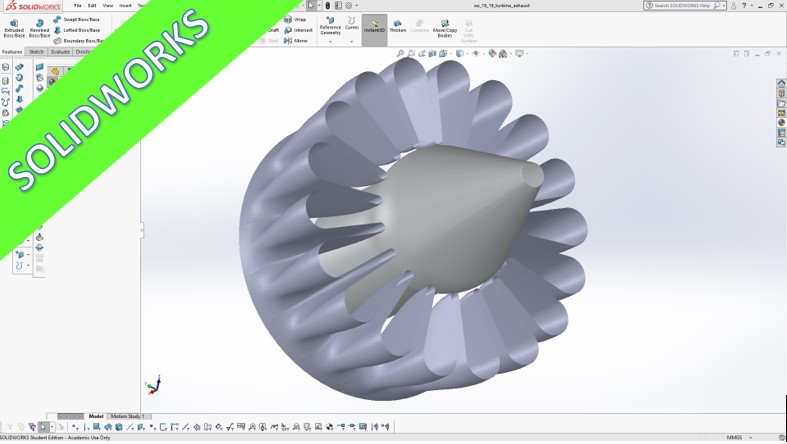
Task: Open the View menu
Action: pyautogui.click(x=107, y=6)
